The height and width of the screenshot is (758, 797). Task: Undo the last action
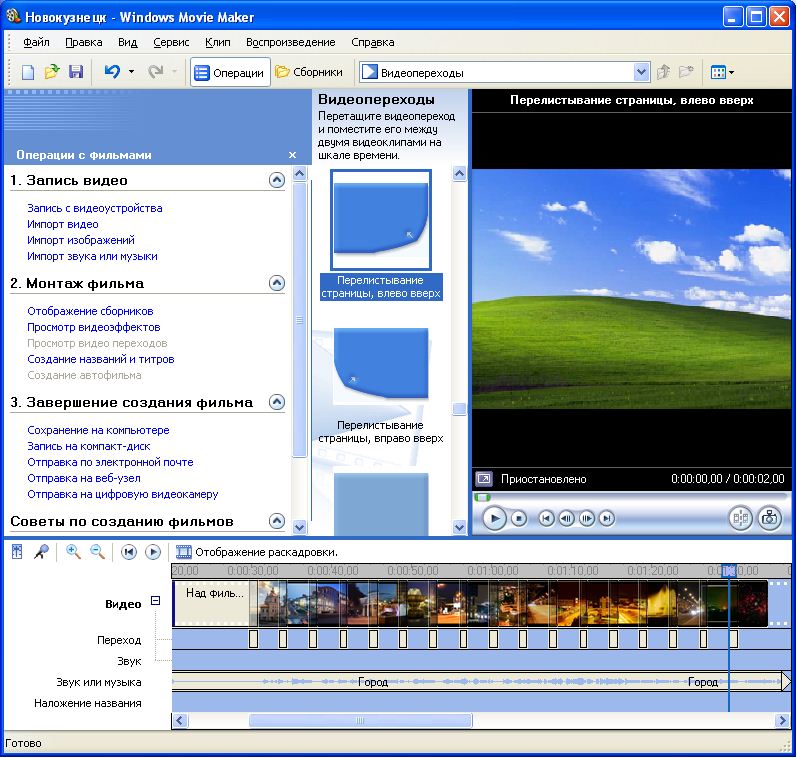coord(112,72)
